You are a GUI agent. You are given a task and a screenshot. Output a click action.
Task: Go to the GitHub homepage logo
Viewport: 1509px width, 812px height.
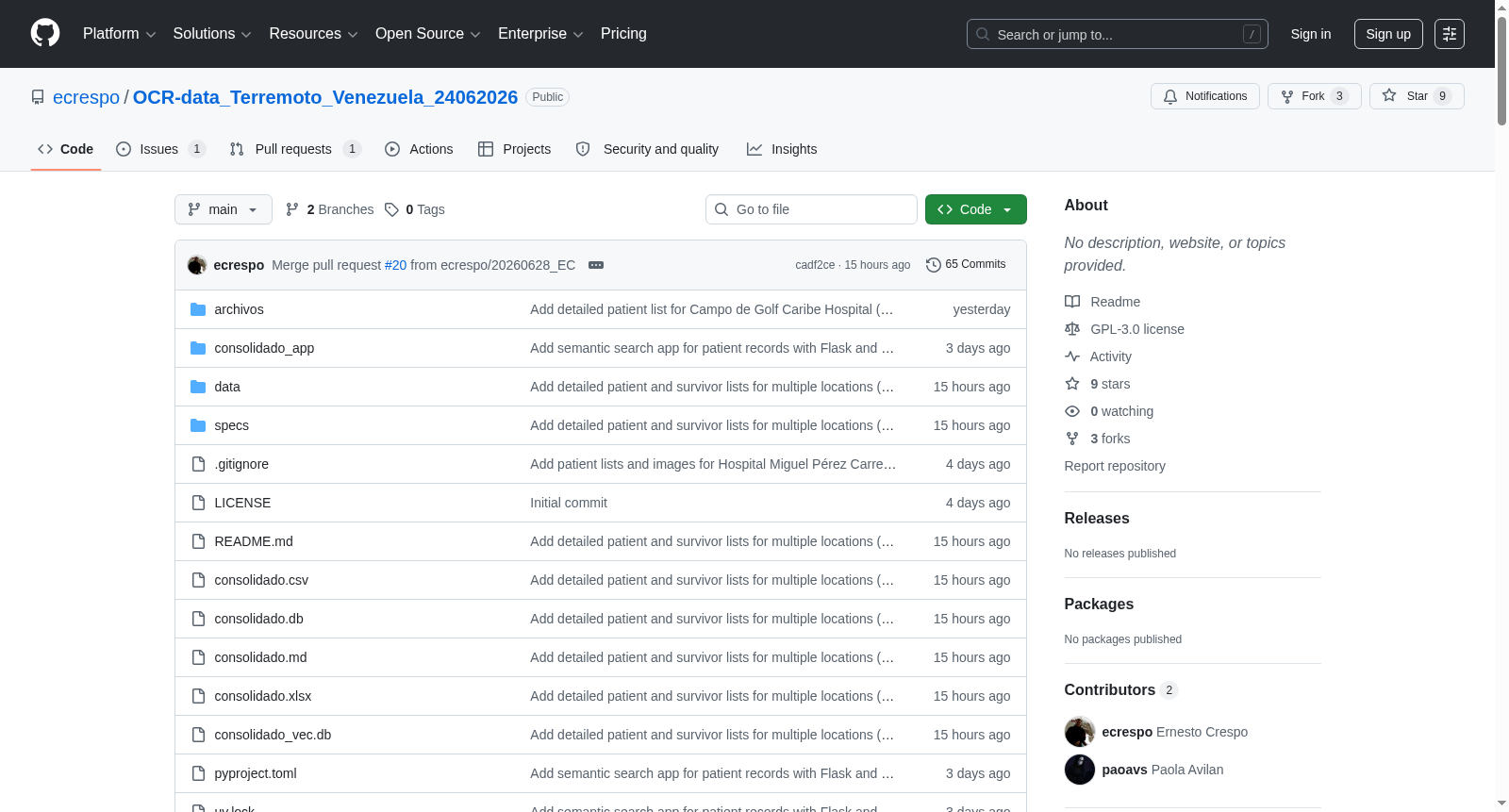45,34
